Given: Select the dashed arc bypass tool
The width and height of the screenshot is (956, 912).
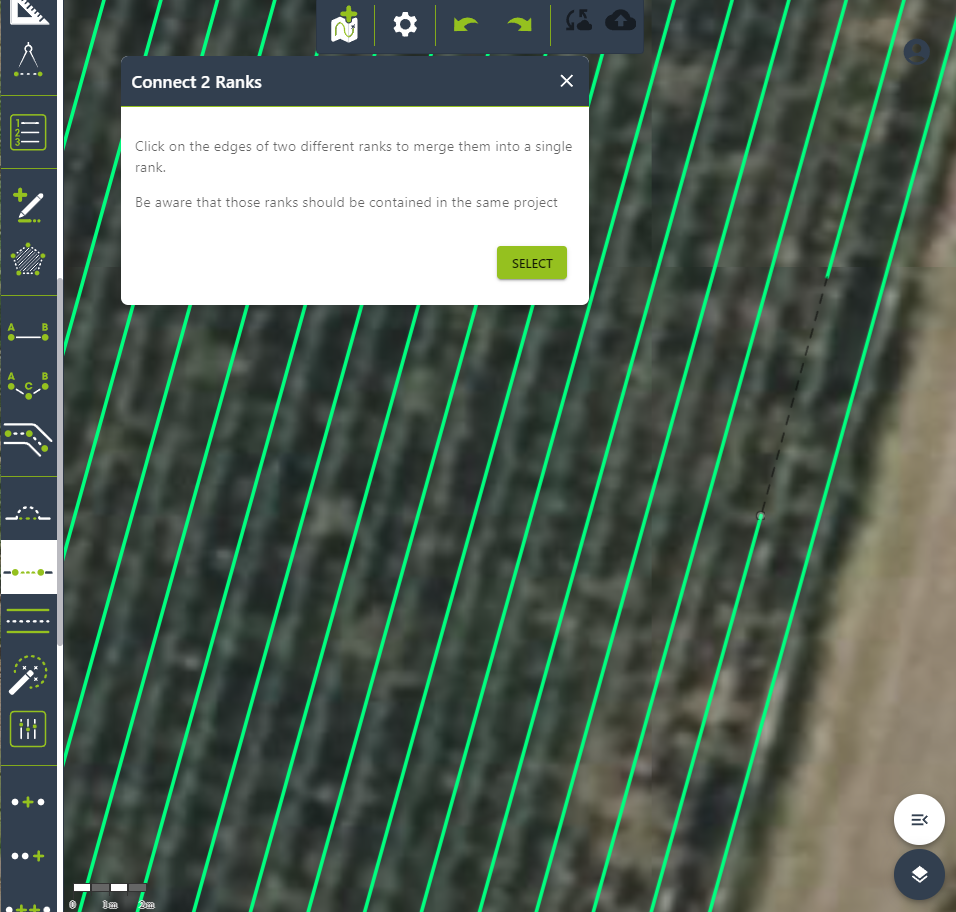Looking at the screenshot, I should click(x=28, y=514).
